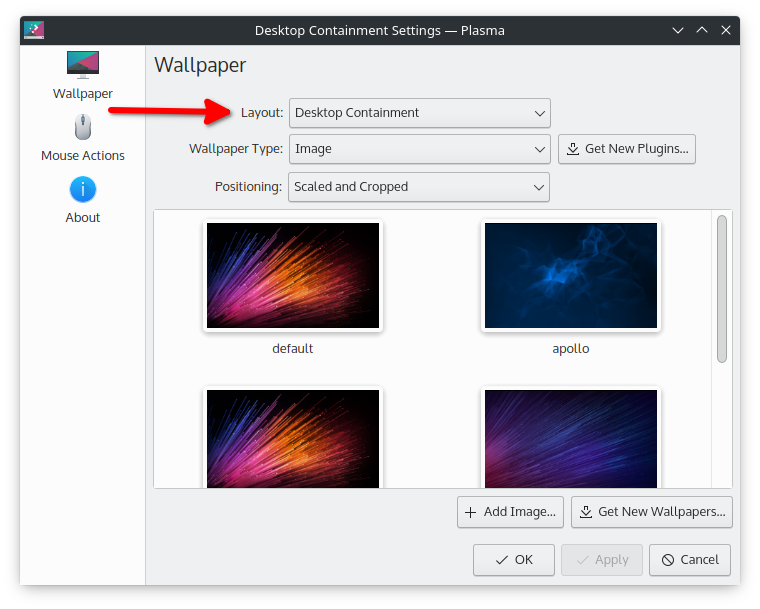The width and height of the screenshot is (760, 609).
Task: Click the wallpaper list scrollbar
Action: click(722, 288)
